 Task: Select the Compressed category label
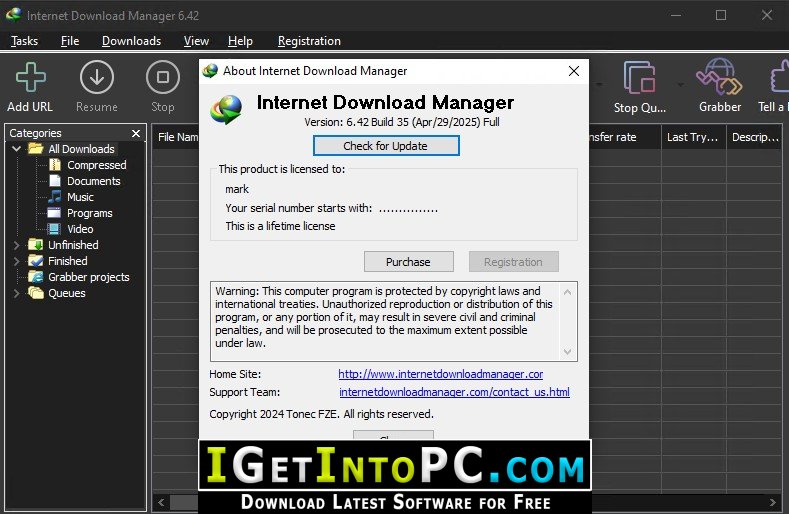(97, 165)
